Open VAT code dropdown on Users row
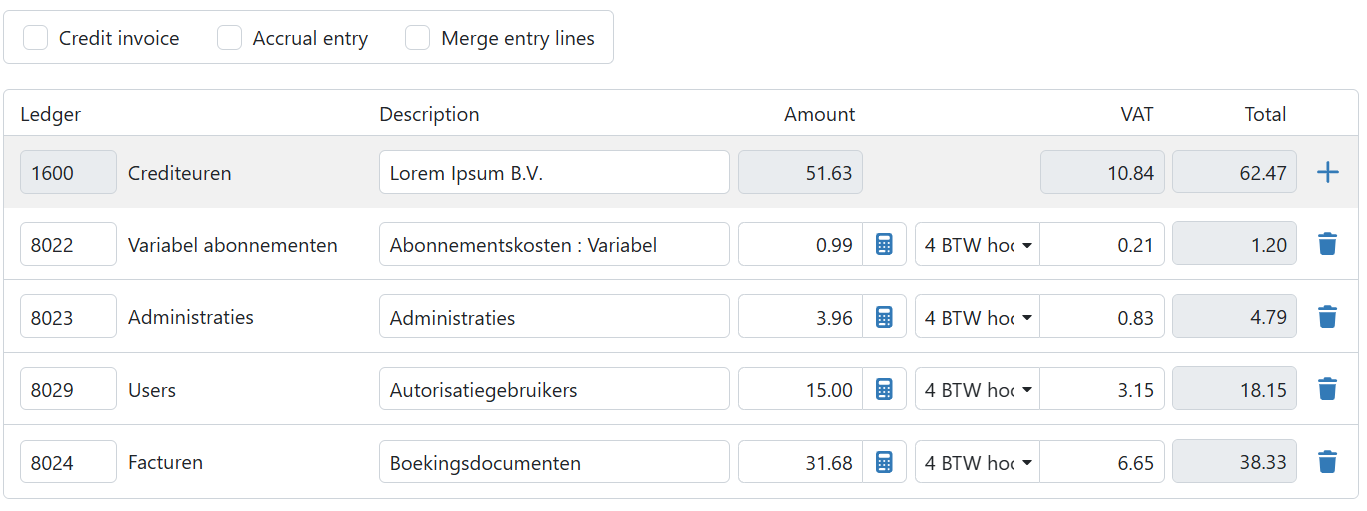This screenshot has height=511, width=1367. [x=977, y=389]
